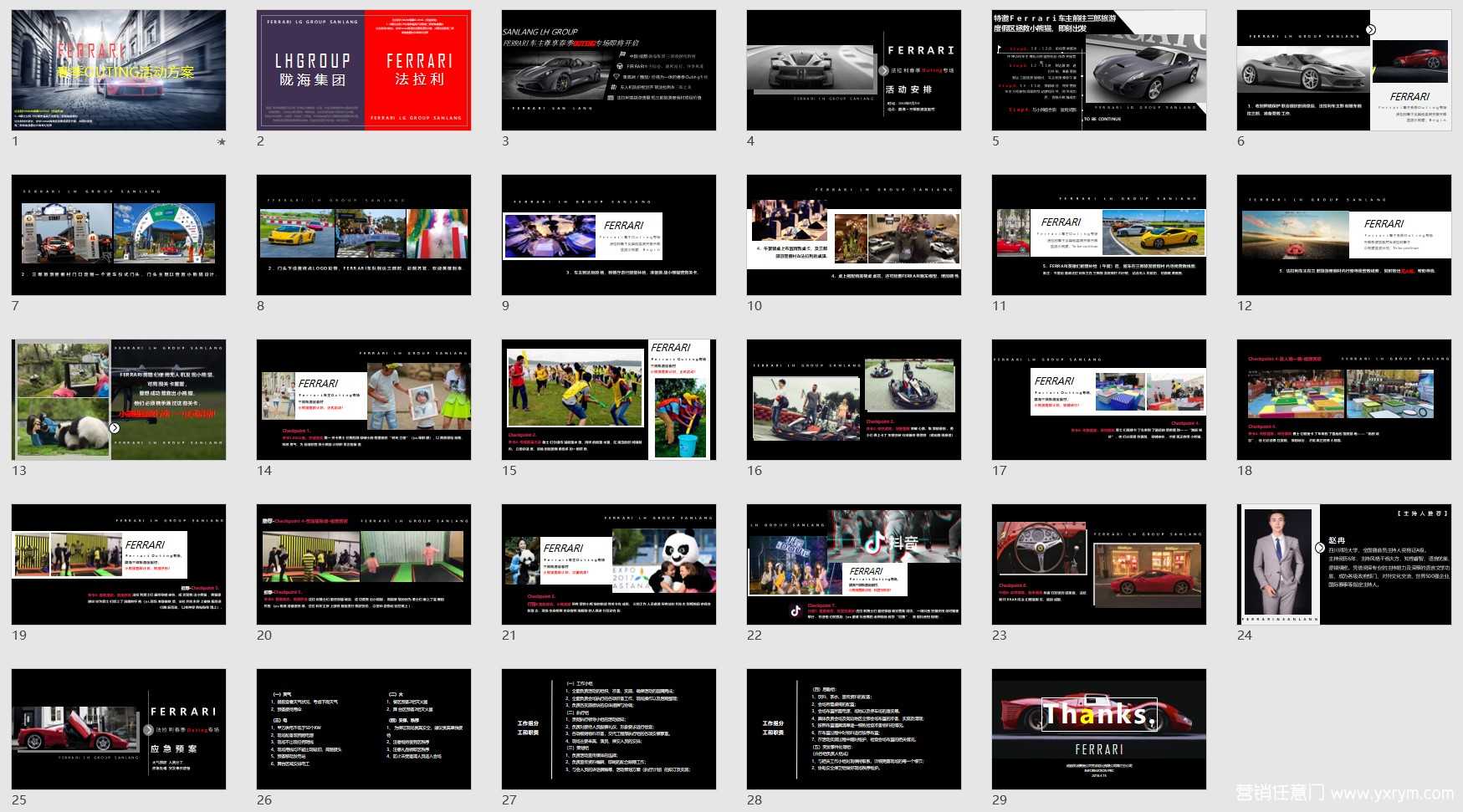Select slide 10 showing dining table photos

(x=854, y=235)
